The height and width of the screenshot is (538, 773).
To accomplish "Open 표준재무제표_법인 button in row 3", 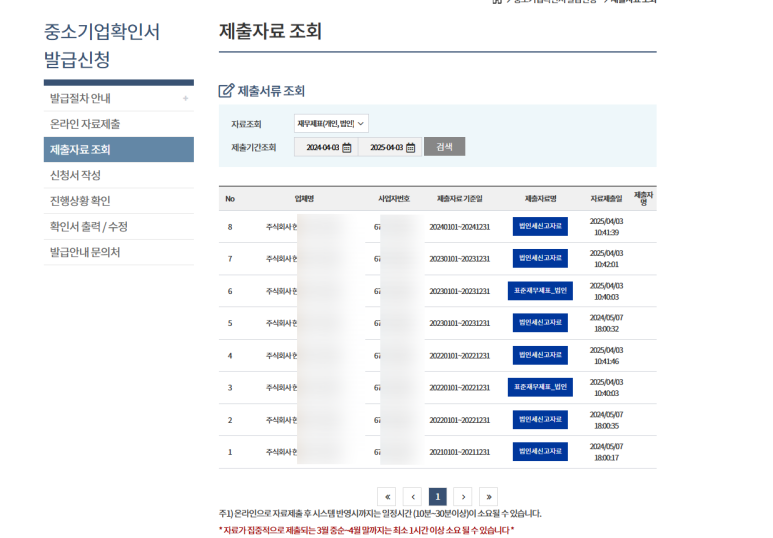I will pos(540,387).
